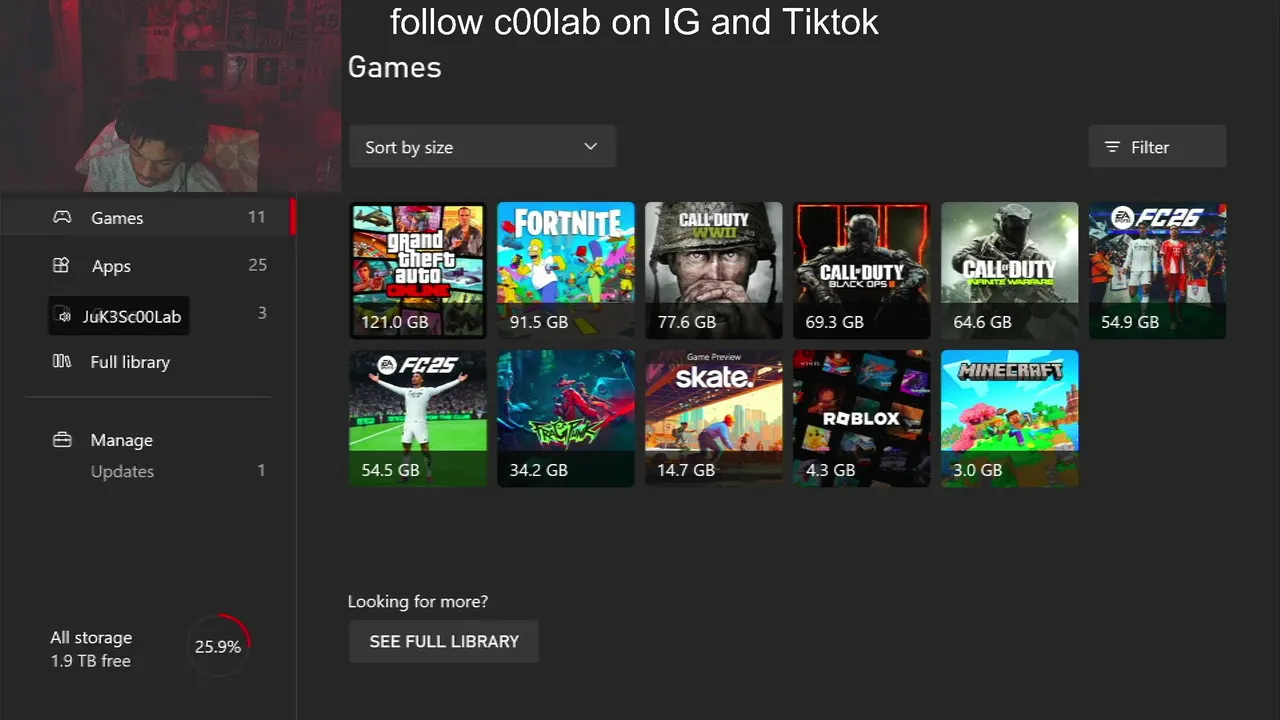
Task: Select the Updates item under Manage
Action: tap(122, 471)
